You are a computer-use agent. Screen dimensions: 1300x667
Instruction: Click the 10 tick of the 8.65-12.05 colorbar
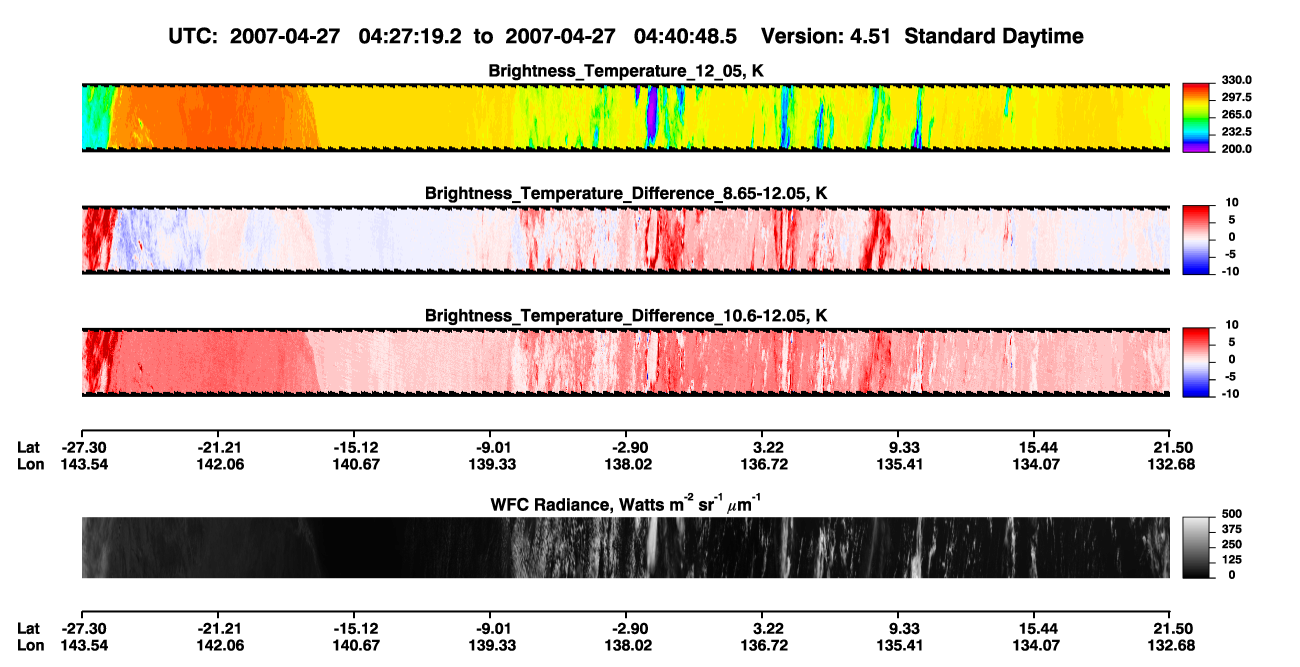pyautogui.click(x=1230, y=202)
